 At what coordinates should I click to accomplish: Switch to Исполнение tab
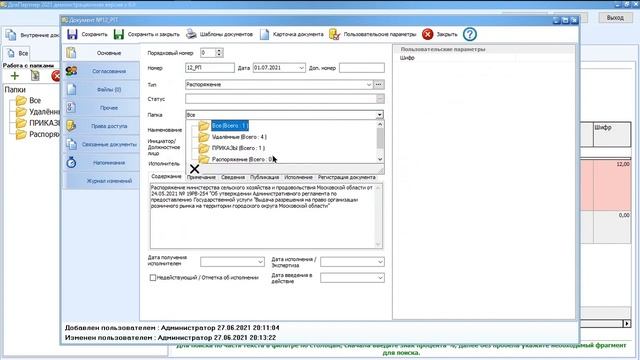click(298, 177)
